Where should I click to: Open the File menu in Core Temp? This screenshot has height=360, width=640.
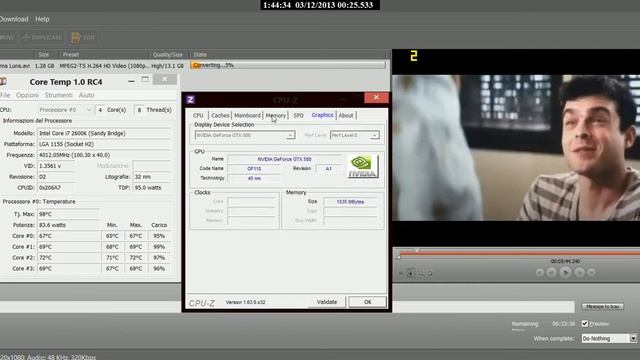[5, 95]
